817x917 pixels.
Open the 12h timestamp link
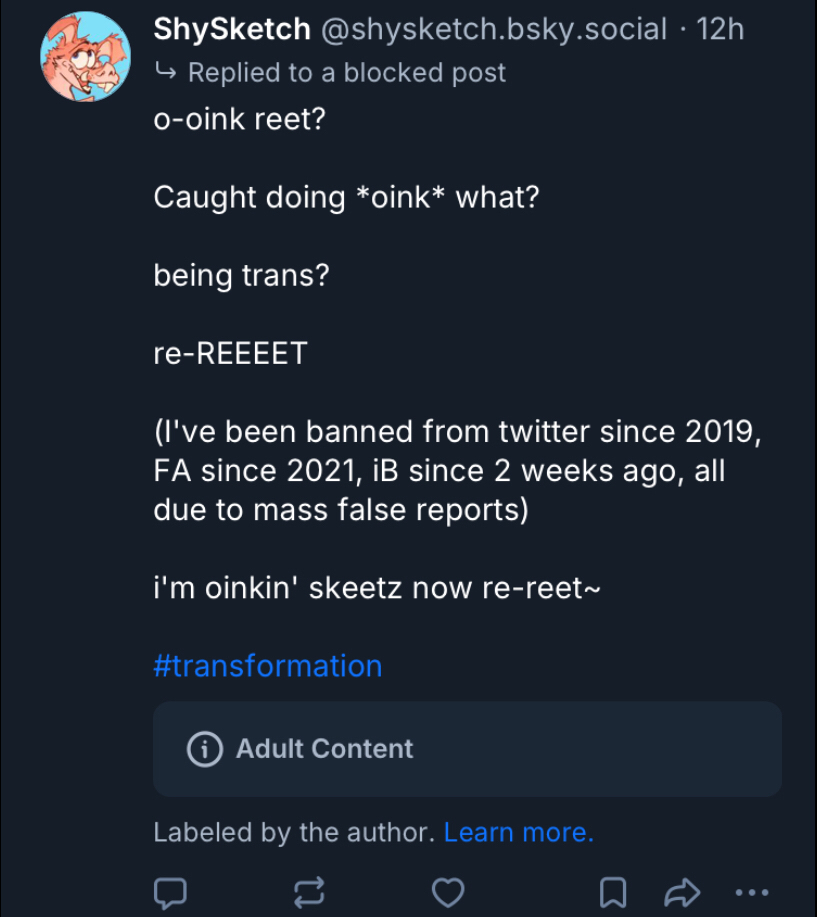click(x=720, y=29)
